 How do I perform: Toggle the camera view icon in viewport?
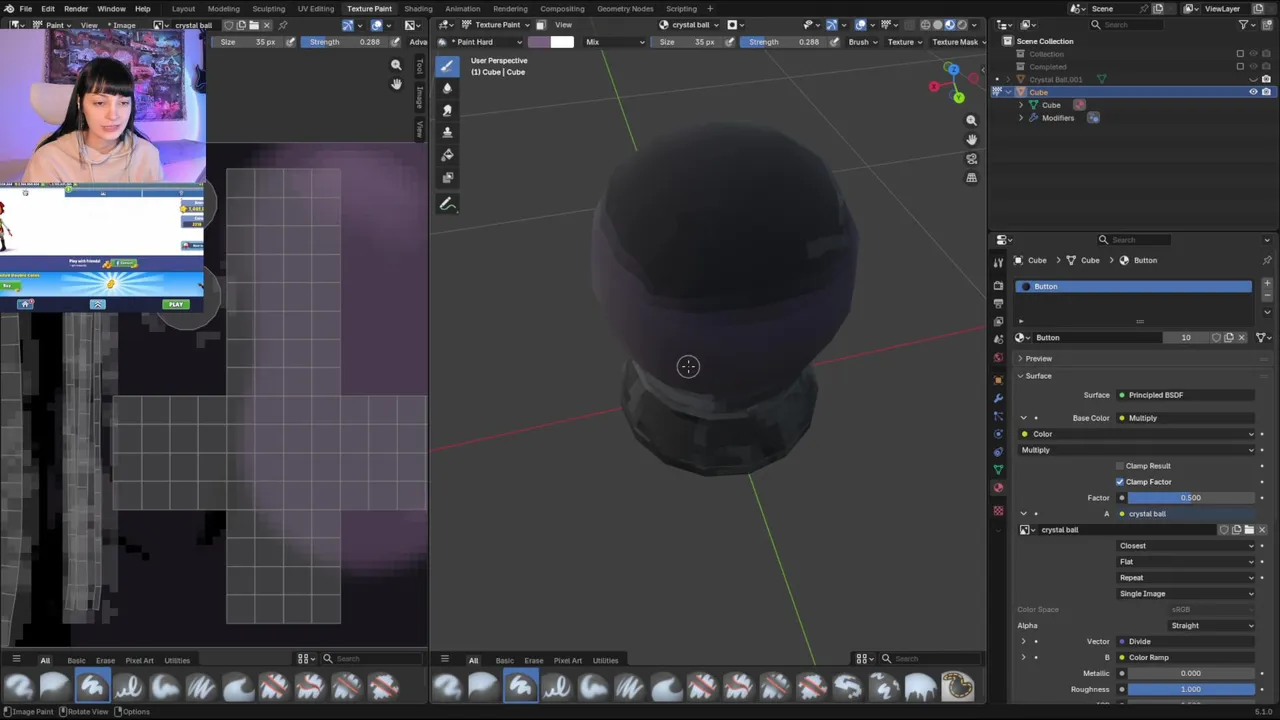[971, 159]
